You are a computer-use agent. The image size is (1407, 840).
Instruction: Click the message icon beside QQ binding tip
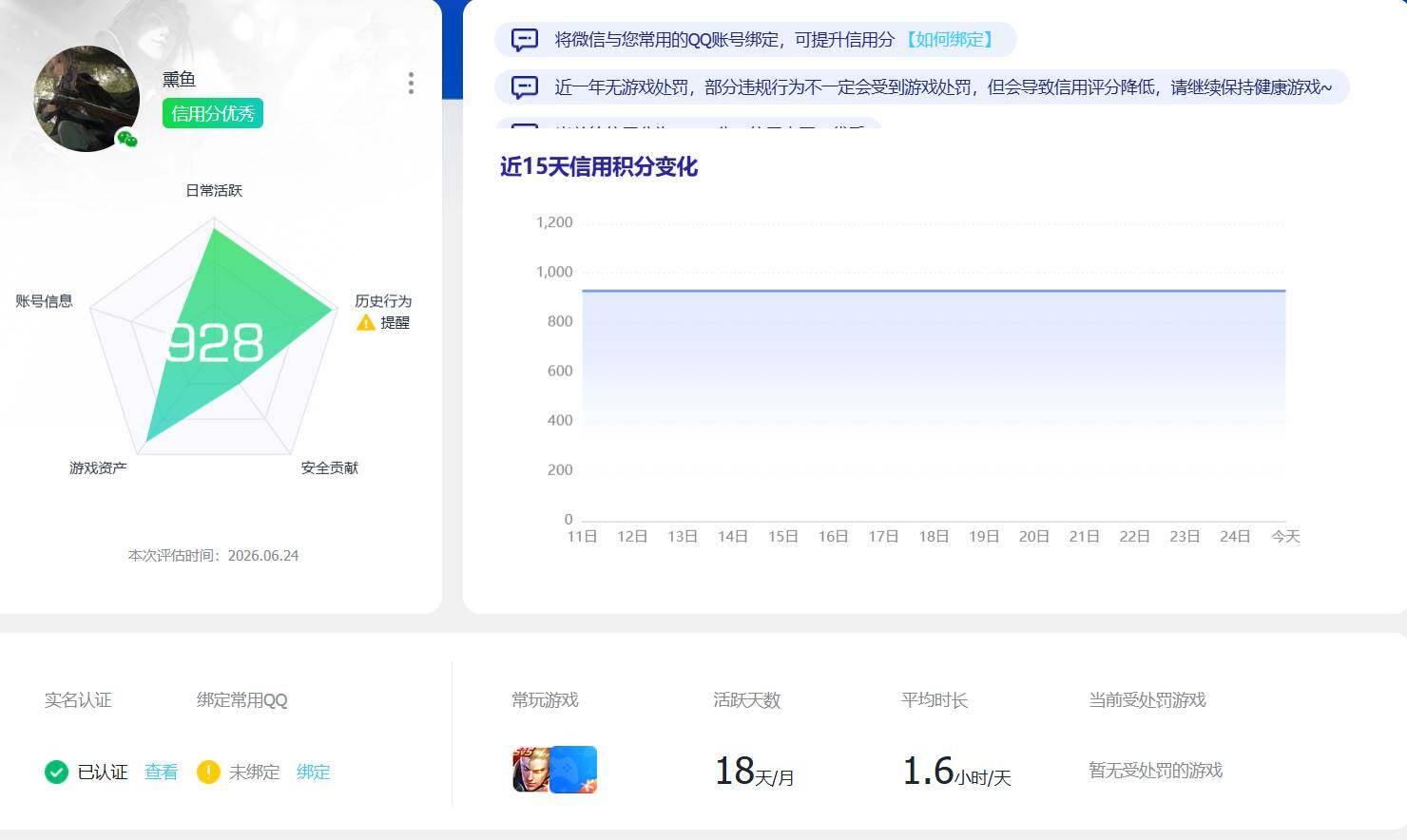(x=525, y=40)
